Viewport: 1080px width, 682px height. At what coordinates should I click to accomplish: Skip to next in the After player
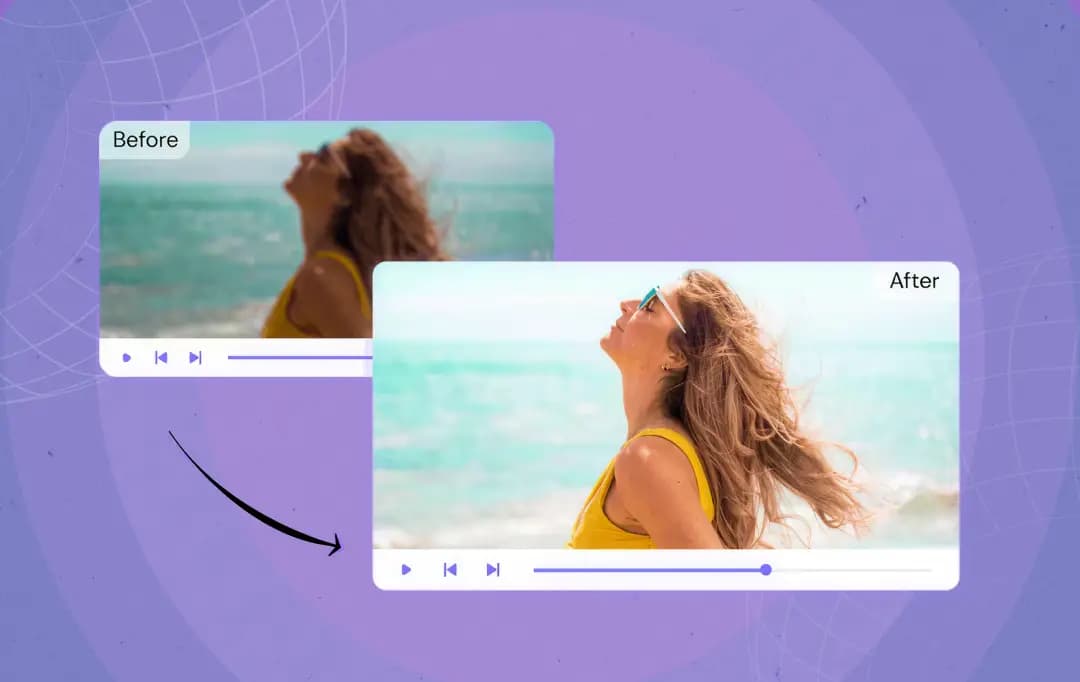[x=493, y=570]
